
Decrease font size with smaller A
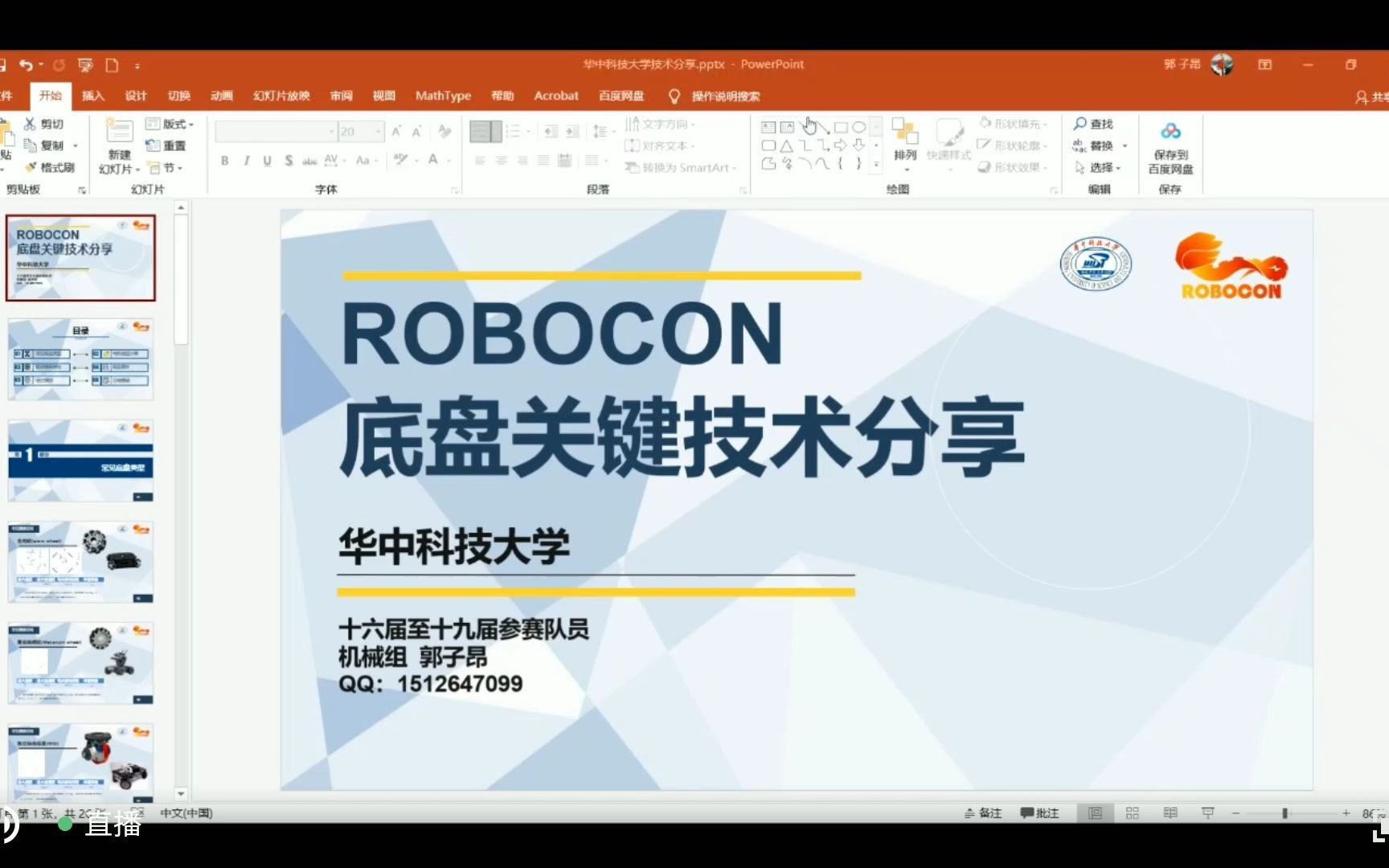pyautogui.click(x=416, y=132)
